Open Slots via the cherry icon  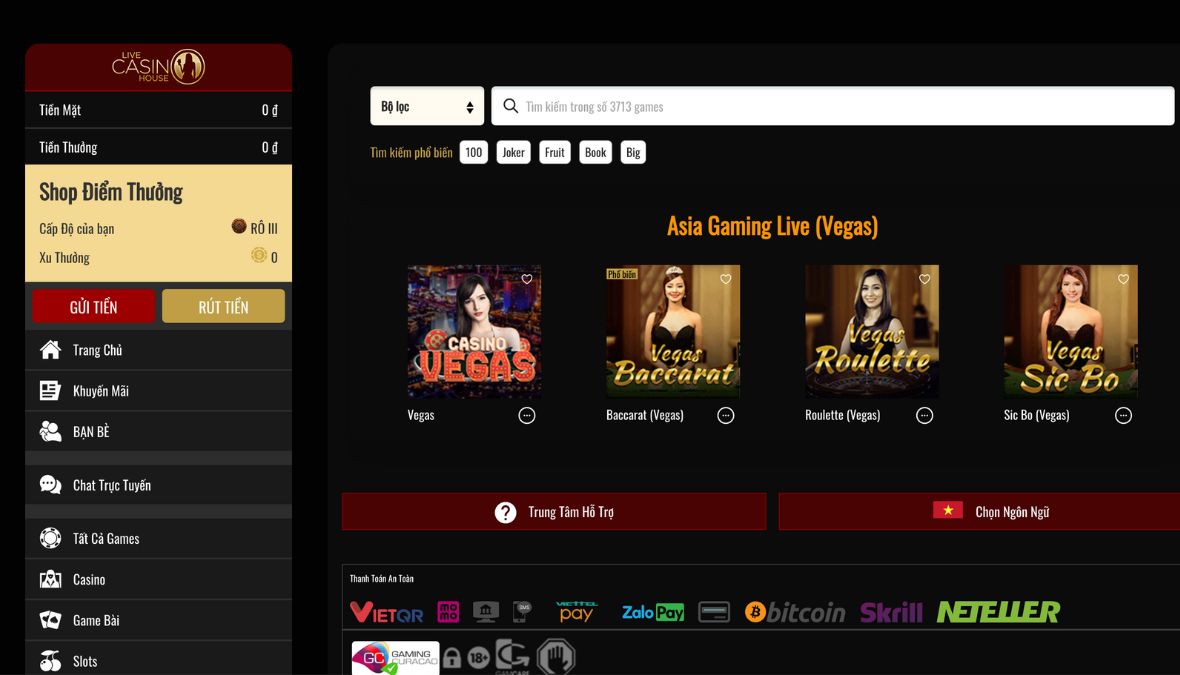[49, 661]
